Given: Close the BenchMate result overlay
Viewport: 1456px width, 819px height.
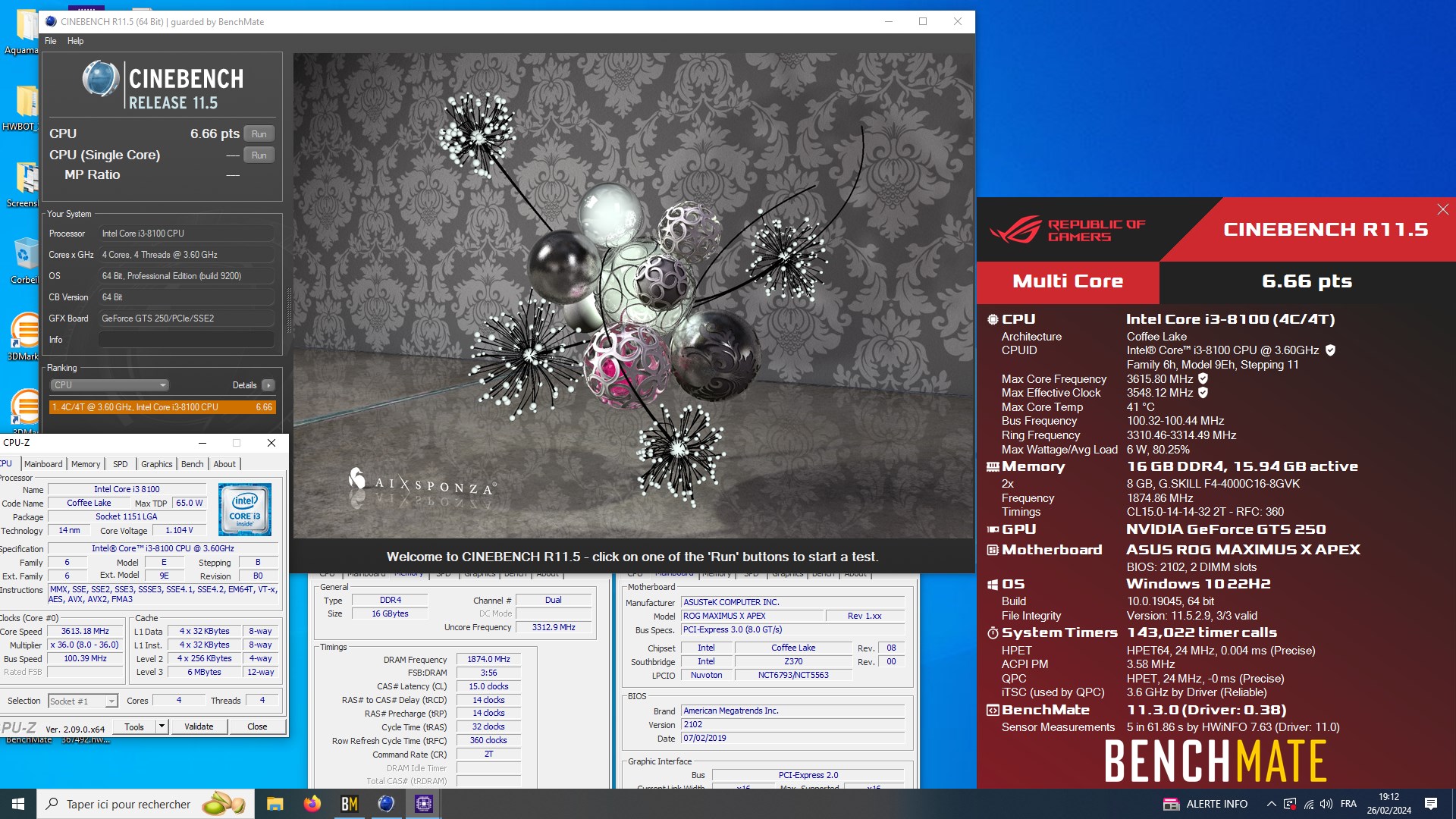Looking at the screenshot, I should click(x=1443, y=209).
